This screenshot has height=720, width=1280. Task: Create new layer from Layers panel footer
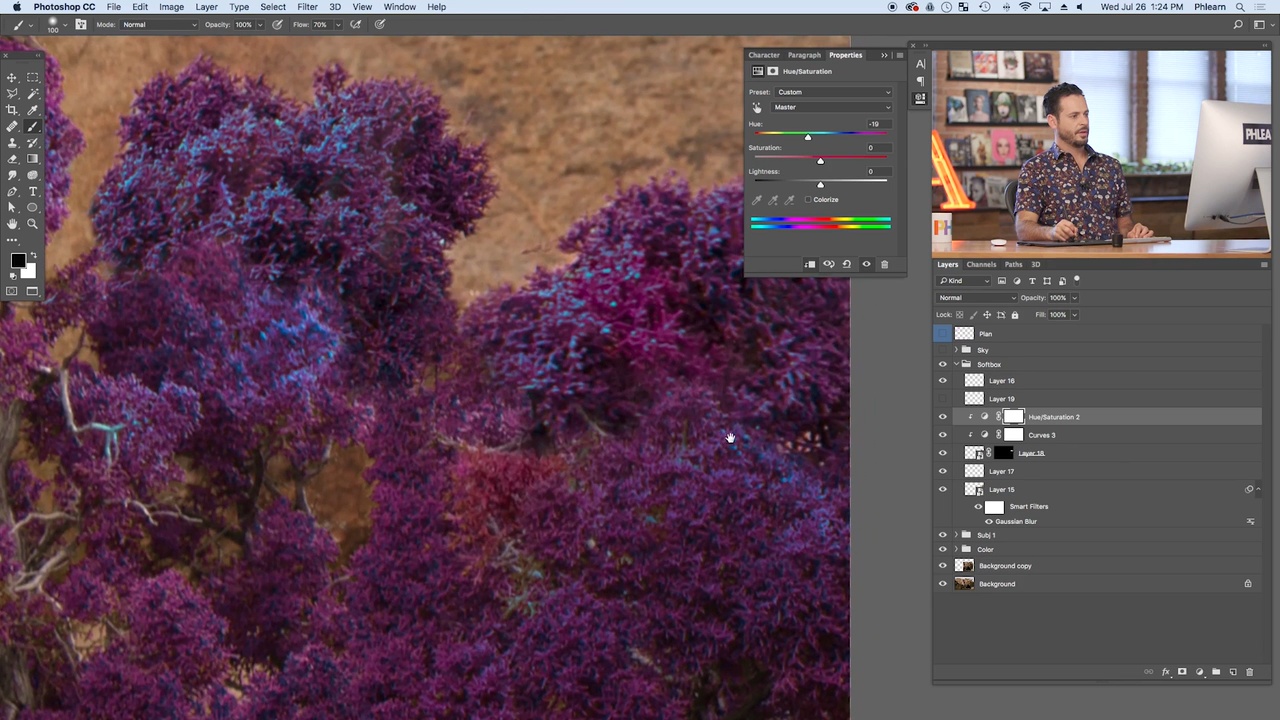(1232, 672)
